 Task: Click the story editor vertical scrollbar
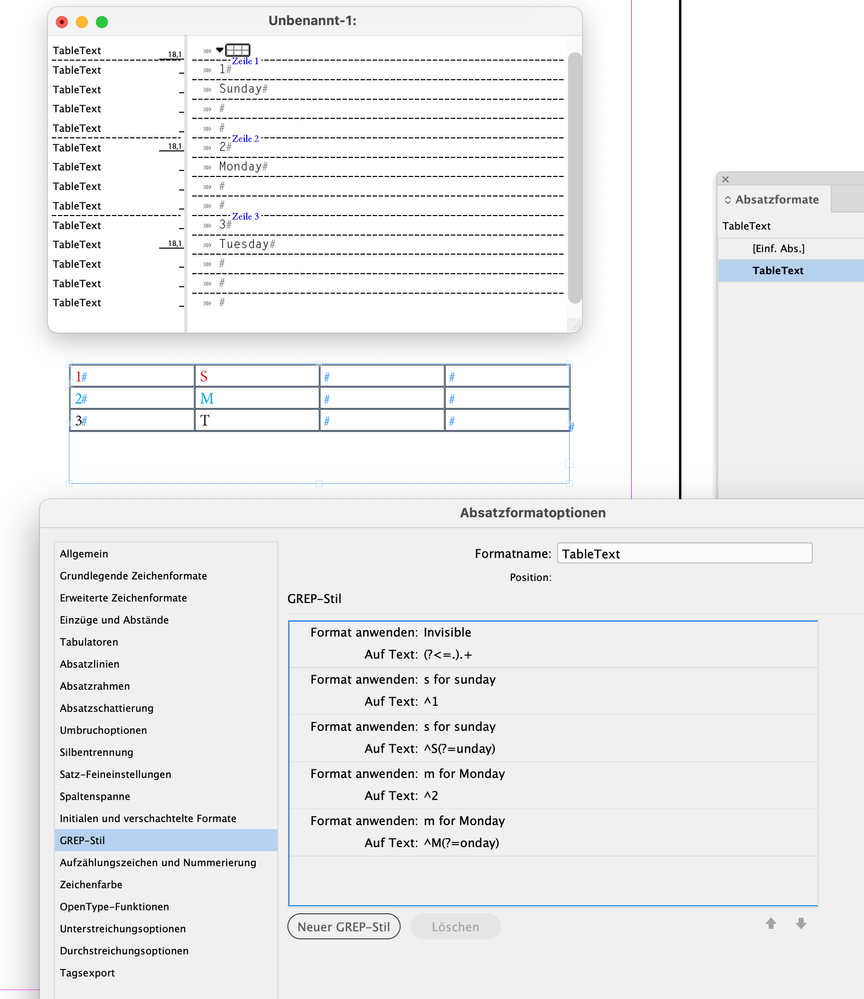tap(575, 178)
